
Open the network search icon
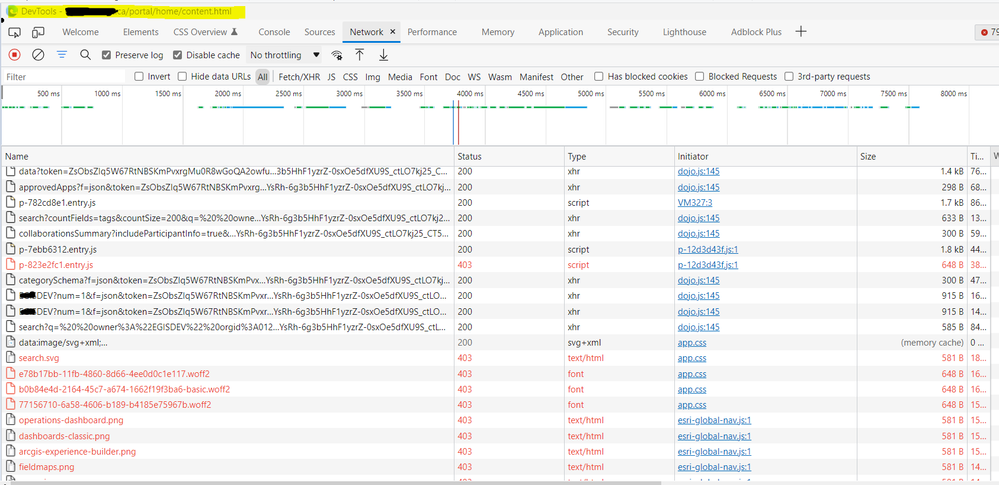(x=86, y=55)
